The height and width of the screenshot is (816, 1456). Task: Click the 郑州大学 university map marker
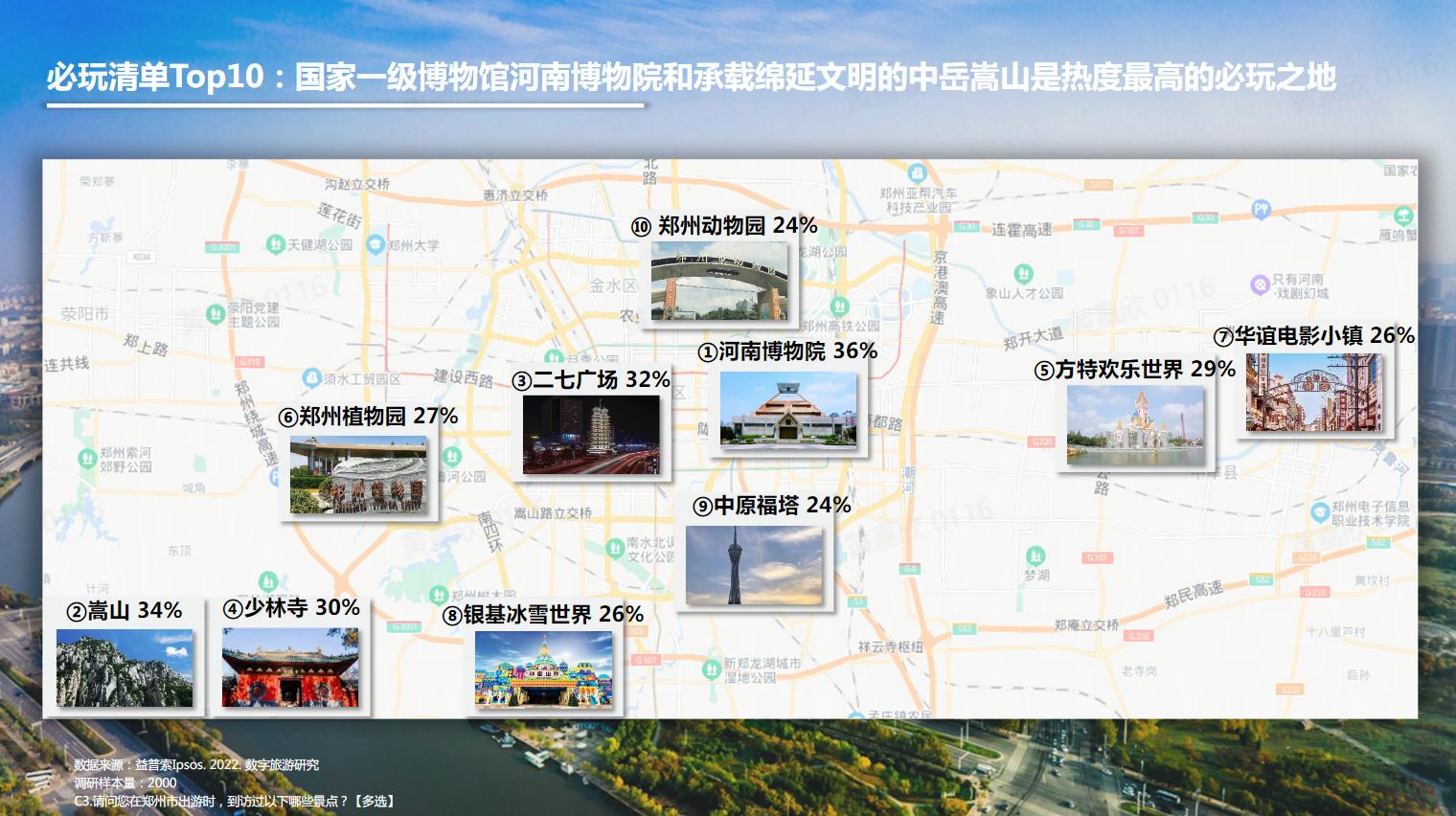[375, 245]
